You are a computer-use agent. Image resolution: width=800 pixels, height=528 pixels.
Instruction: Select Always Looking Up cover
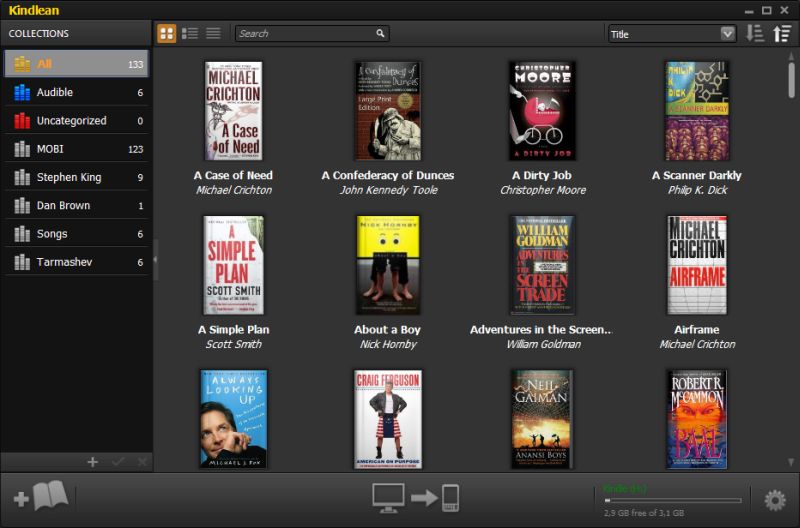[x=233, y=419]
